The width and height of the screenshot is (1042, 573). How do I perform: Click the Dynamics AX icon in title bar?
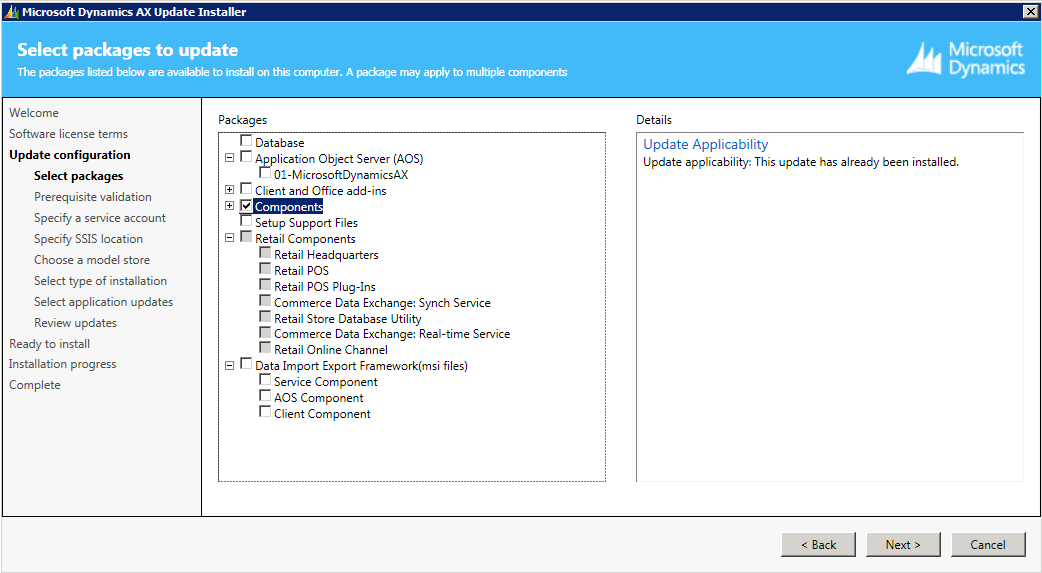click(x=11, y=12)
